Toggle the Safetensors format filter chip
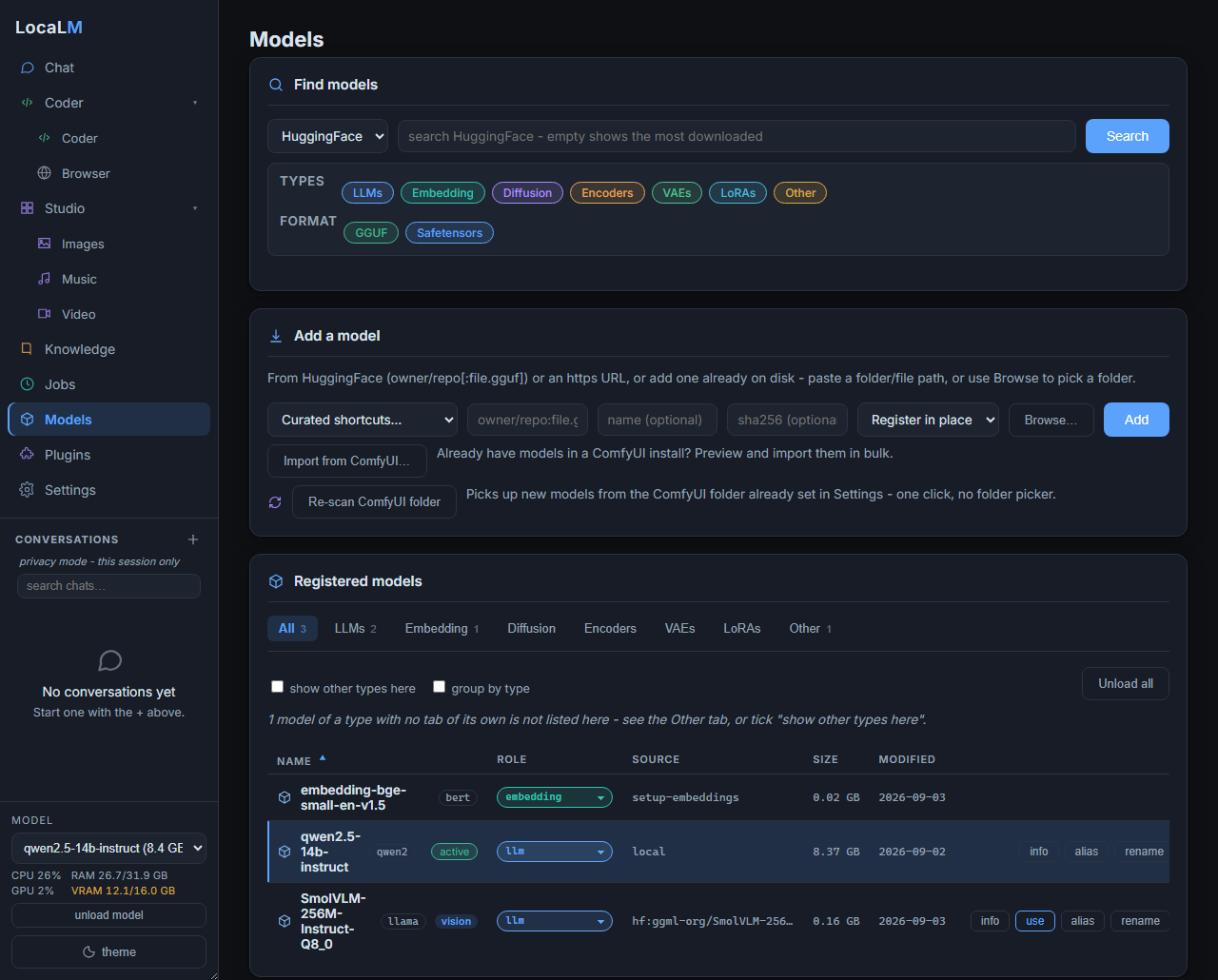This screenshot has height=980, width=1218. click(449, 233)
